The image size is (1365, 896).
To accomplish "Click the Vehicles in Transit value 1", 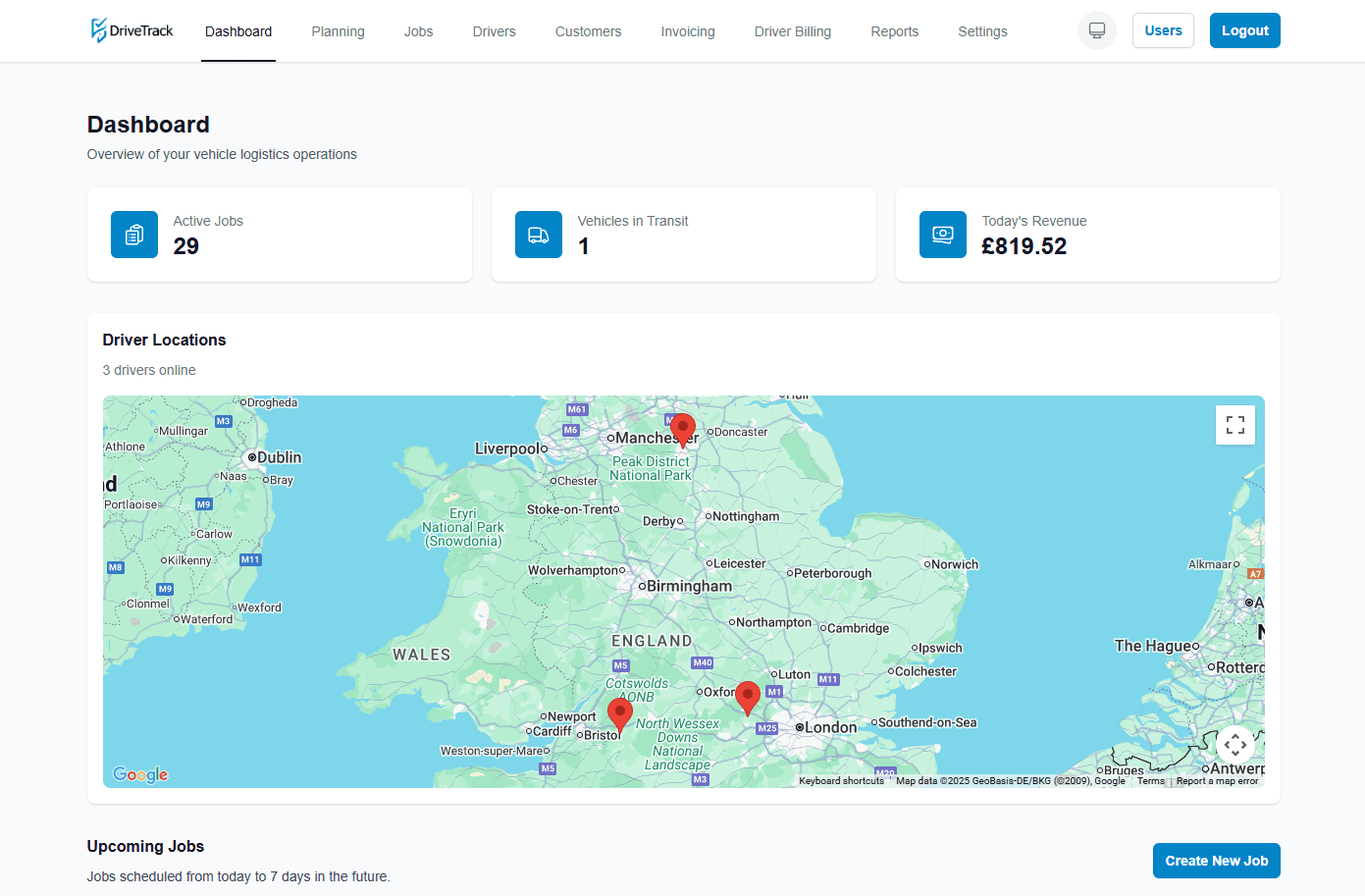I will click(x=584, y=246).
